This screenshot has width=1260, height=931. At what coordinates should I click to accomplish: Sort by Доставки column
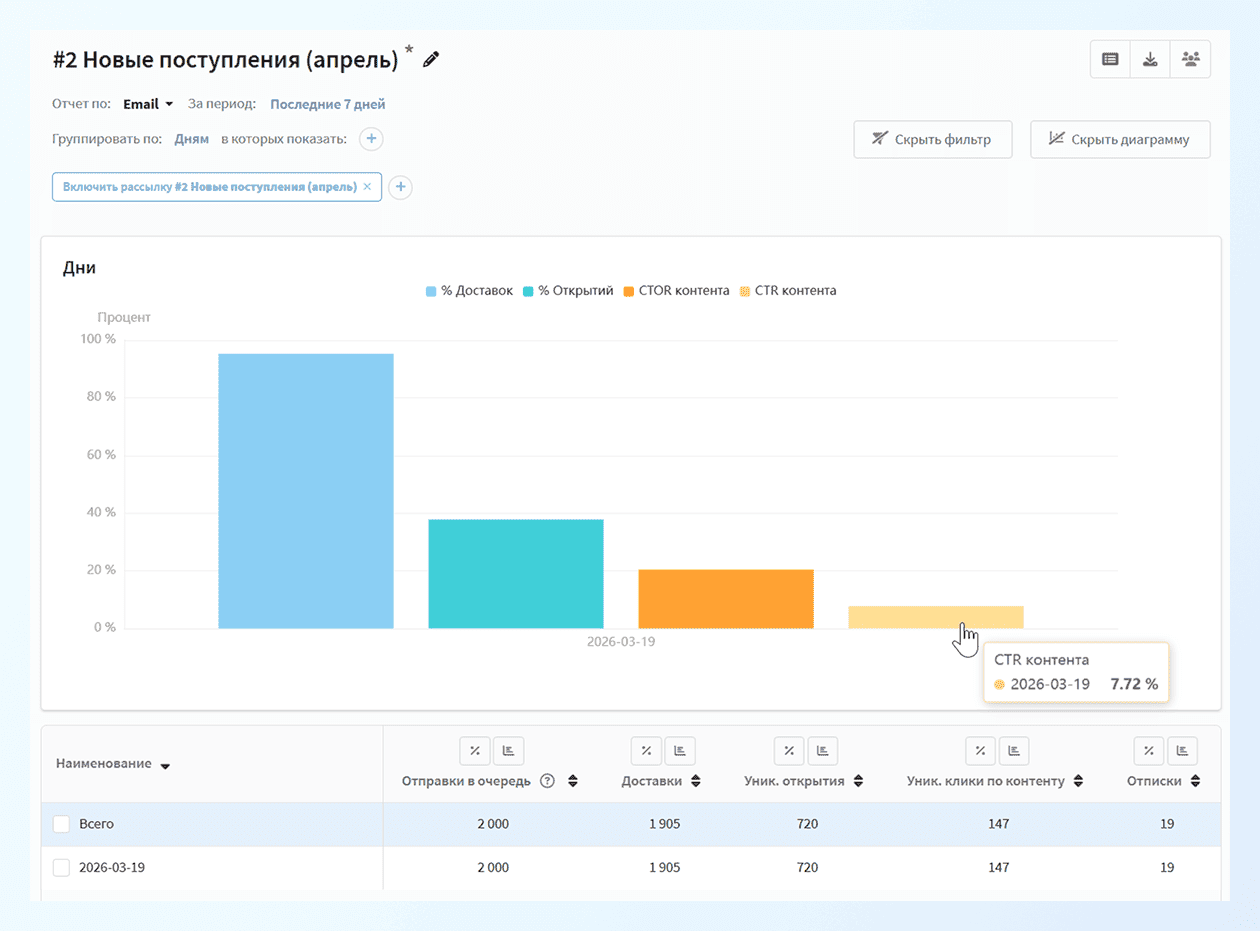(x=695, y=781)
